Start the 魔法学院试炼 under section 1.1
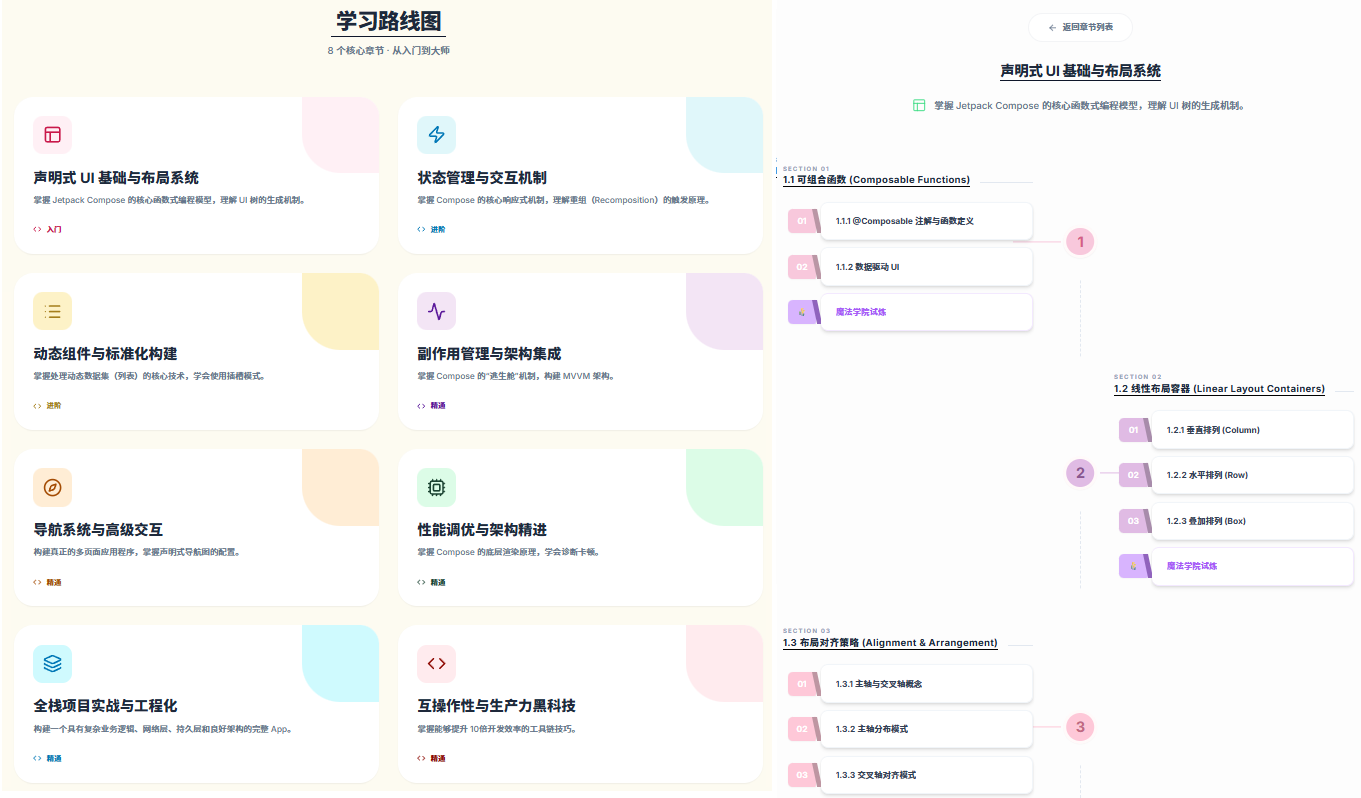The image size is (1361, 798). (x=925, y=312)
